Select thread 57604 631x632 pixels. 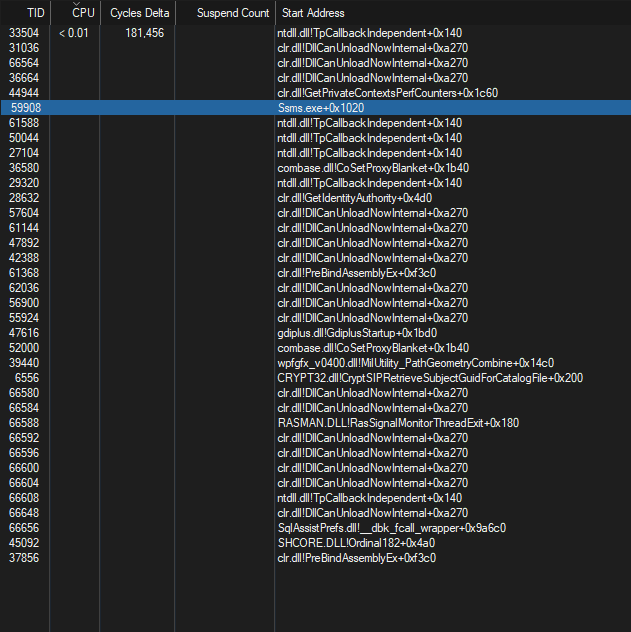(316, 213)
